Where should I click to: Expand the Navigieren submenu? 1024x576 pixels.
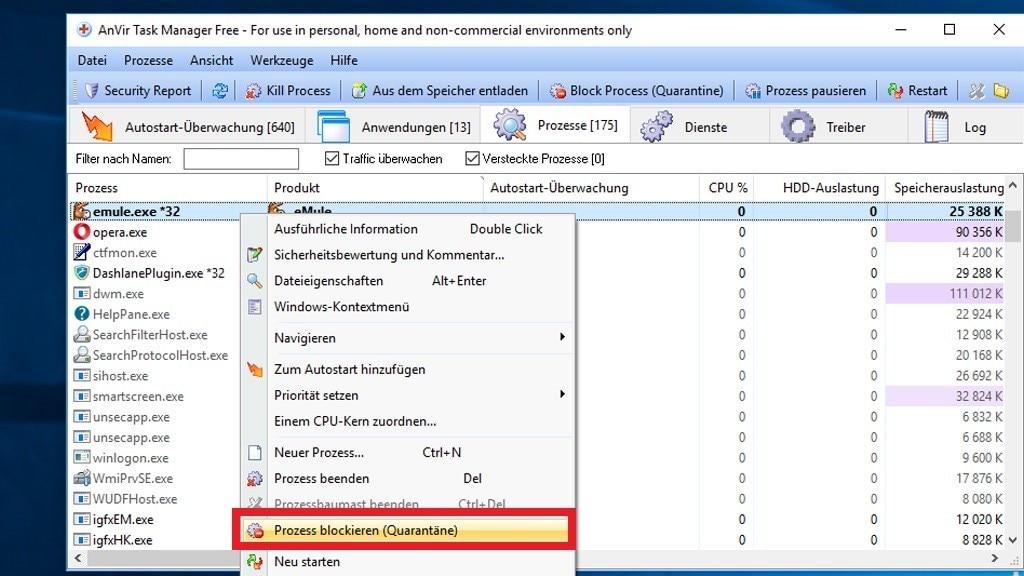[408, 338]
